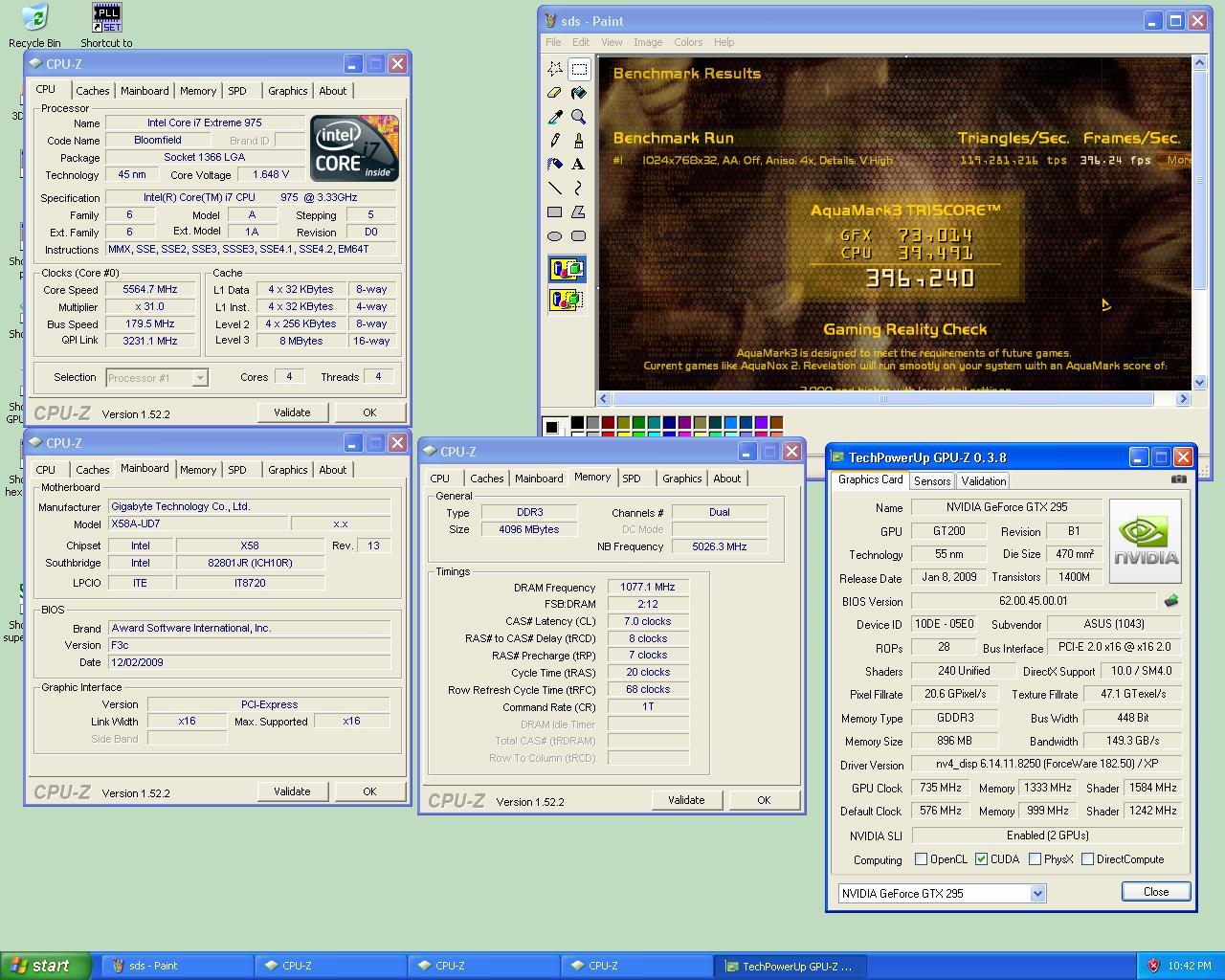Select the Curve tool in Paint
This screenshot has height=980, width=1225.
[579, 189]
